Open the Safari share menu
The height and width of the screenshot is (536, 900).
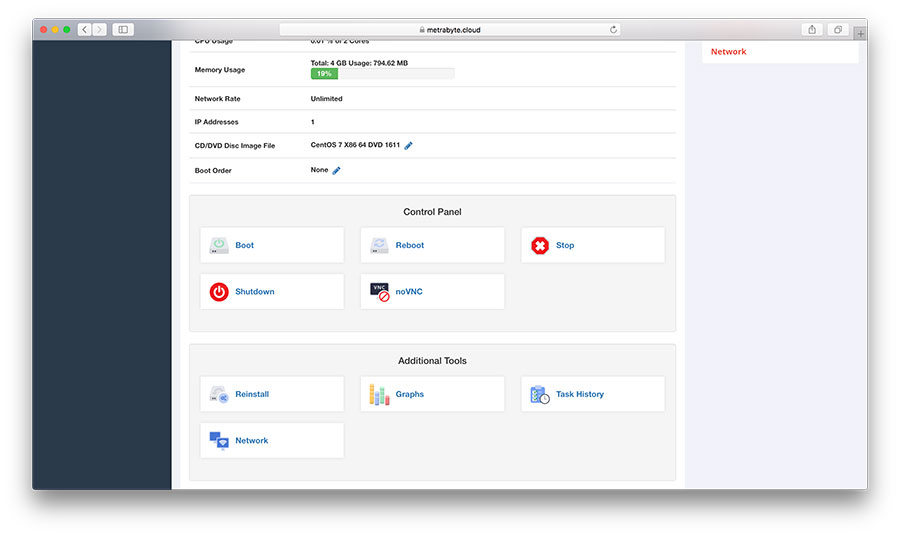point(812,30)
